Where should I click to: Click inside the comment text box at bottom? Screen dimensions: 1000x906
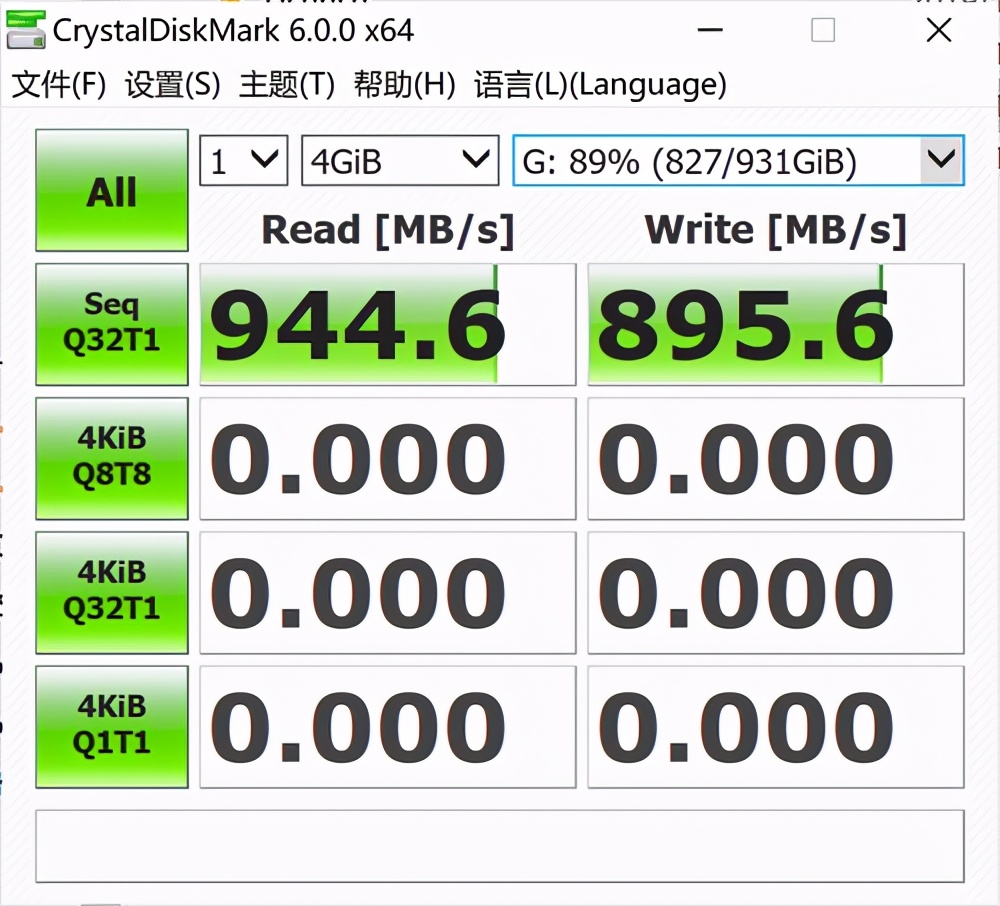click(500, 845)
